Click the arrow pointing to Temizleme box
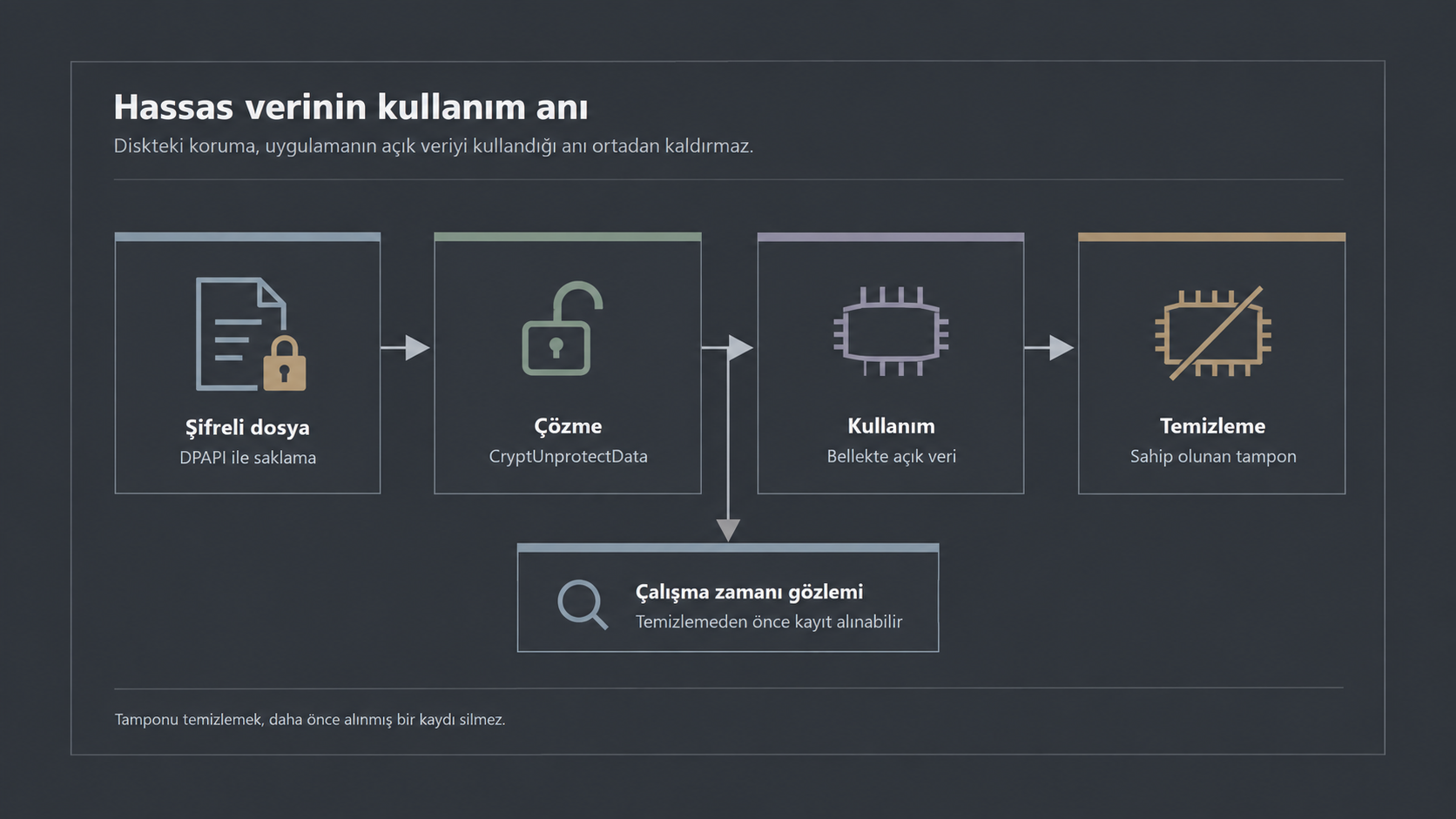Screen dimensions: 1456x819 point(1049,348)
